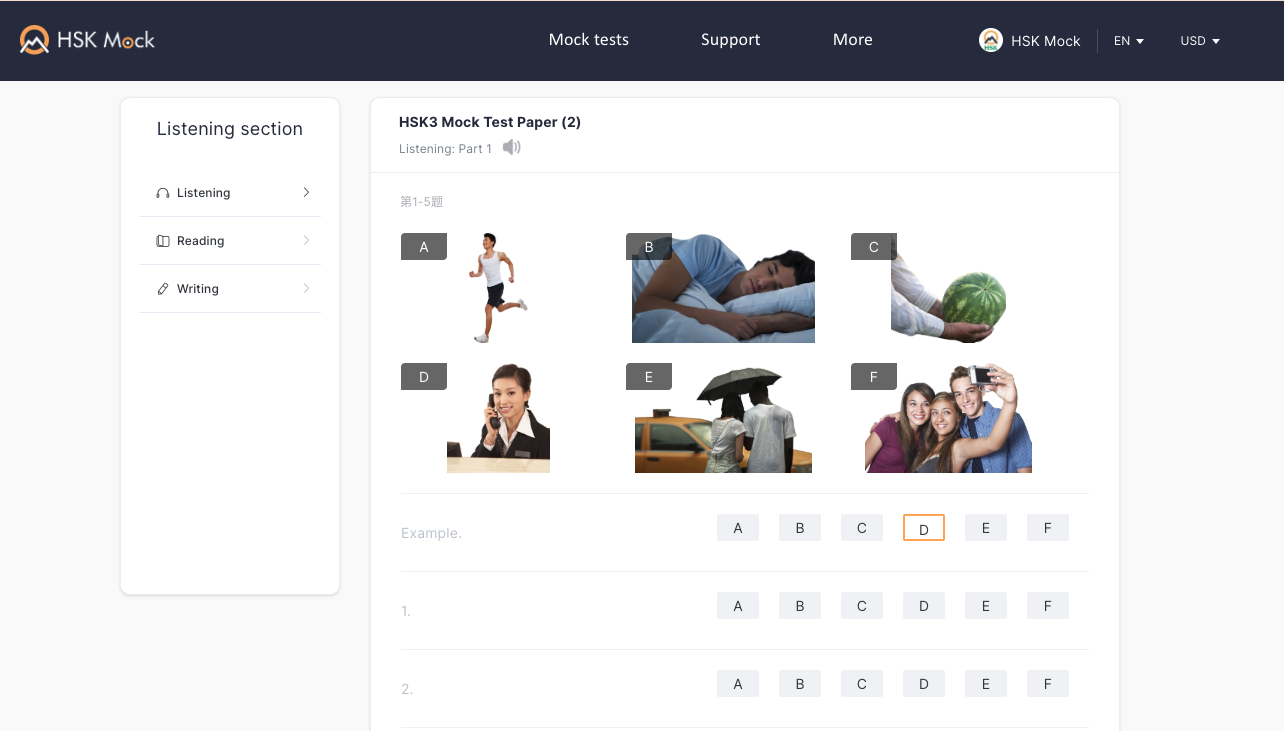1284x731 pixels.
Task: Click the book icon beside Reading
Action: pos(163,241)
